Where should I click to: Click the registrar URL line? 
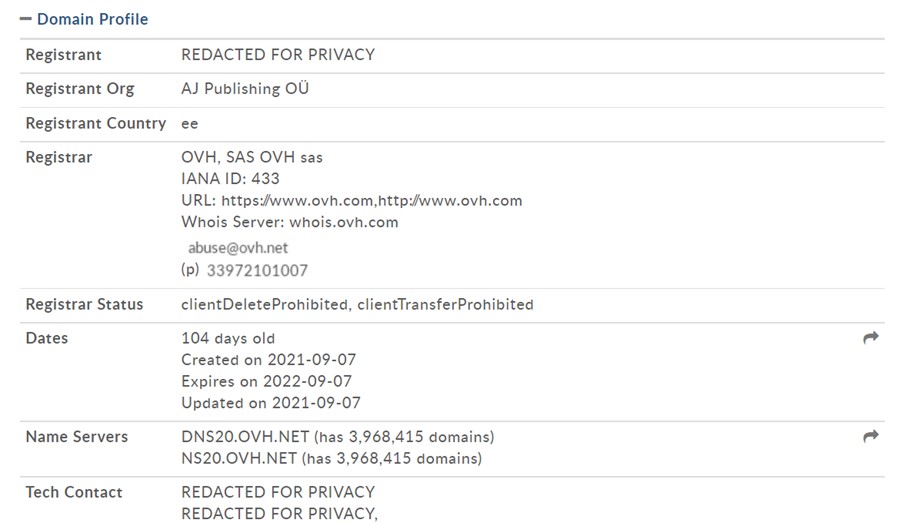pos(351,201)
